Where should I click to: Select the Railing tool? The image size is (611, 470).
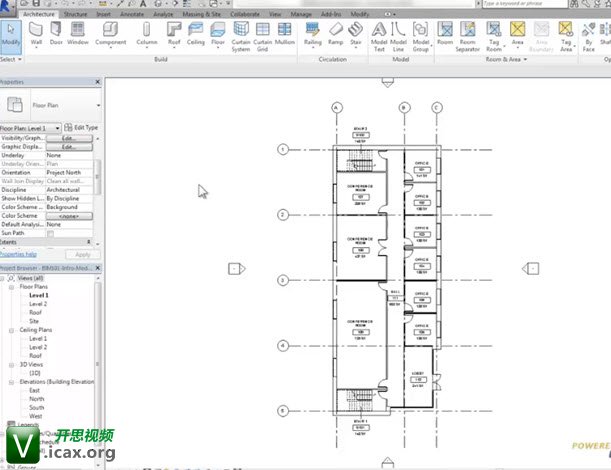(313, 34)
